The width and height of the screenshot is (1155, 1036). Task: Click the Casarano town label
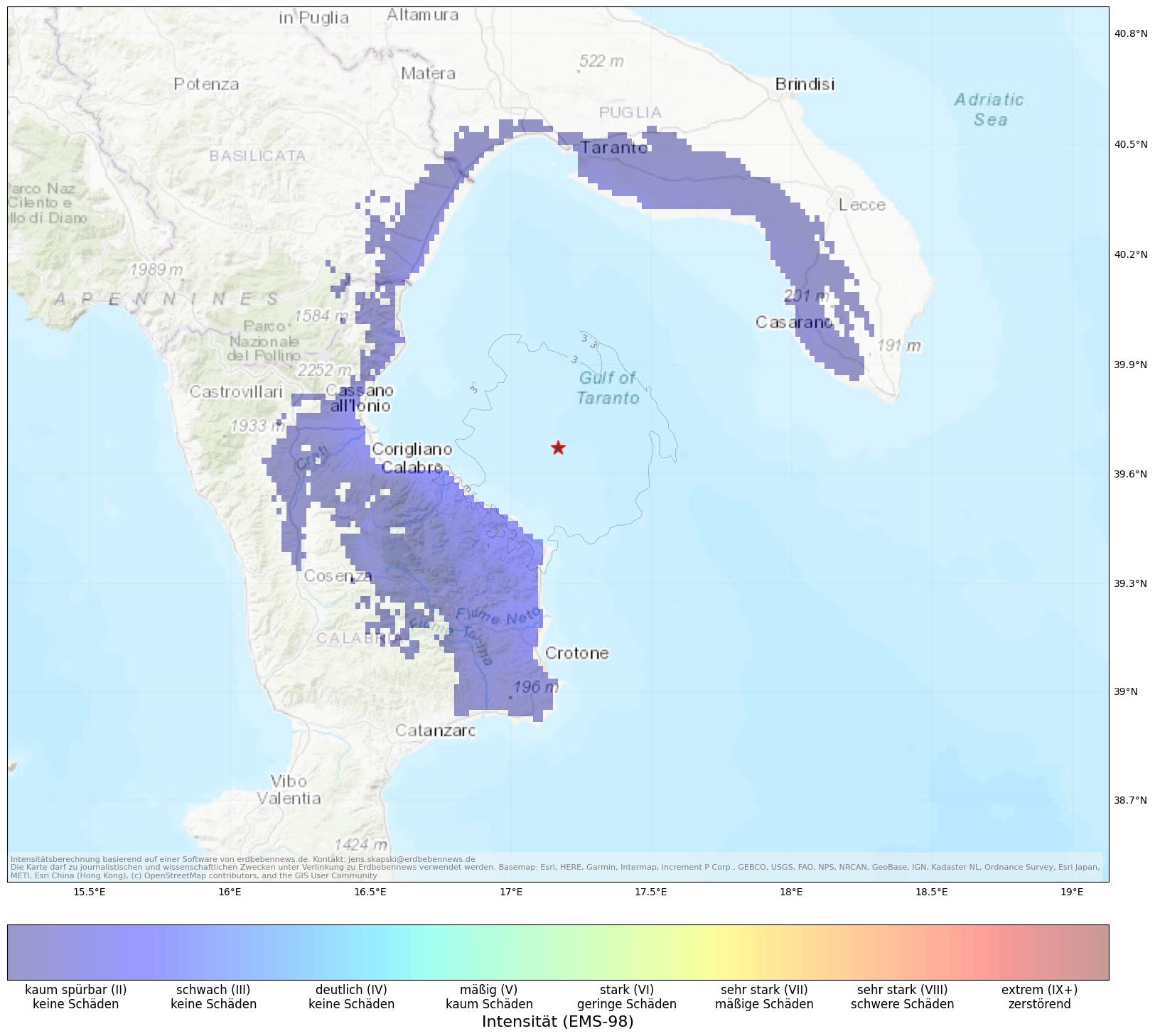[794, 323]
